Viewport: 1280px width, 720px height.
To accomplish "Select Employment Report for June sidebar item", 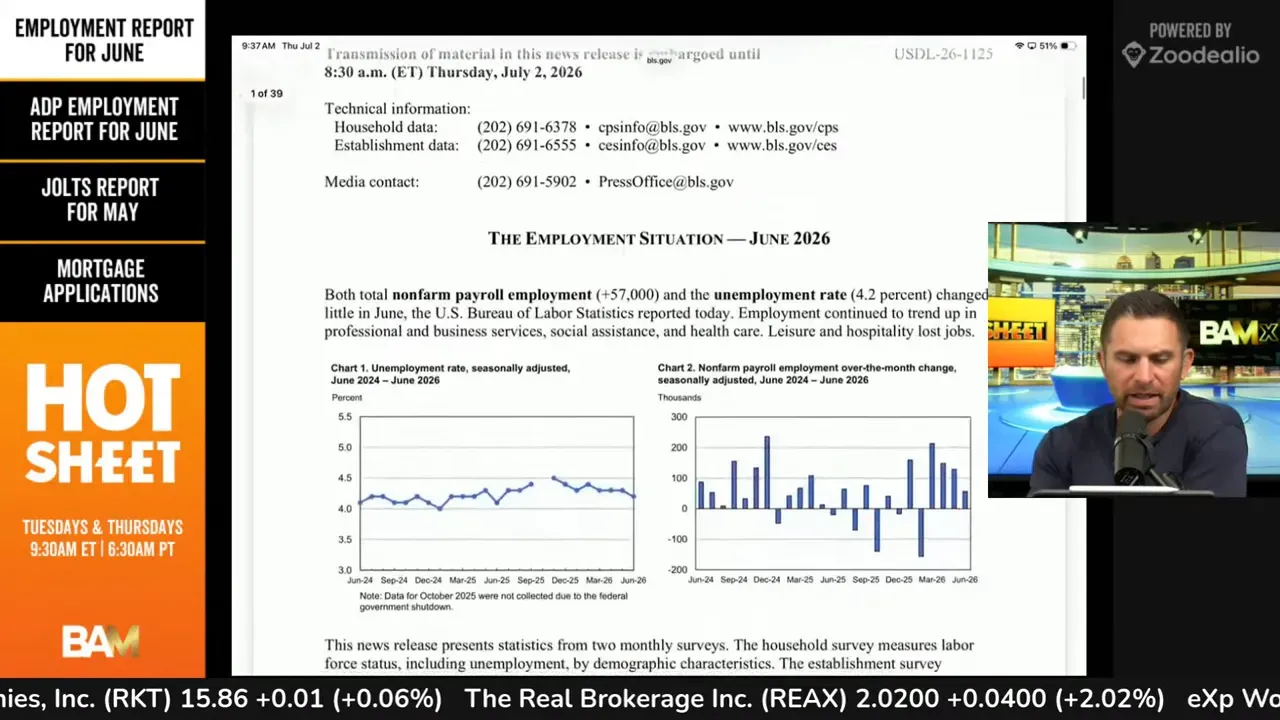I will [104, 40].
